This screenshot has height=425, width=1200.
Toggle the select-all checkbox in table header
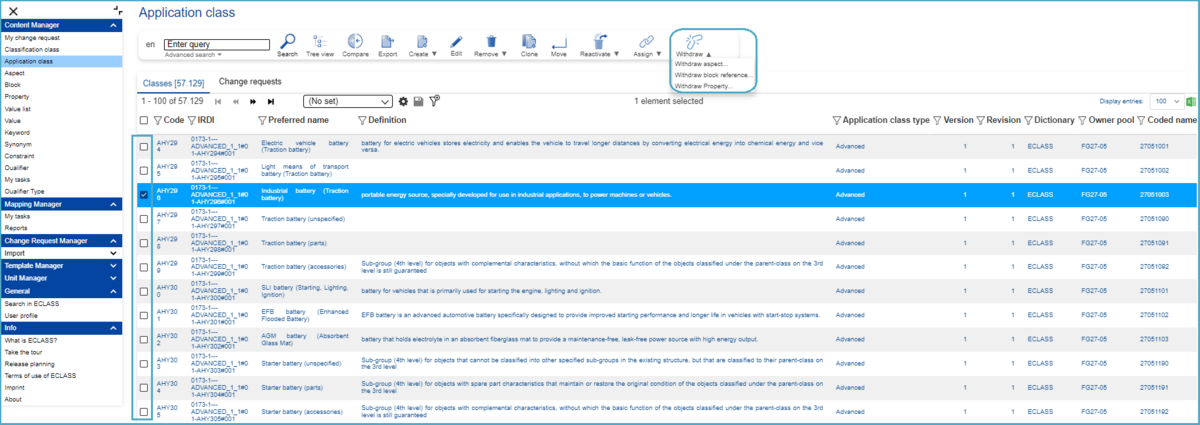tap(144, 120)
